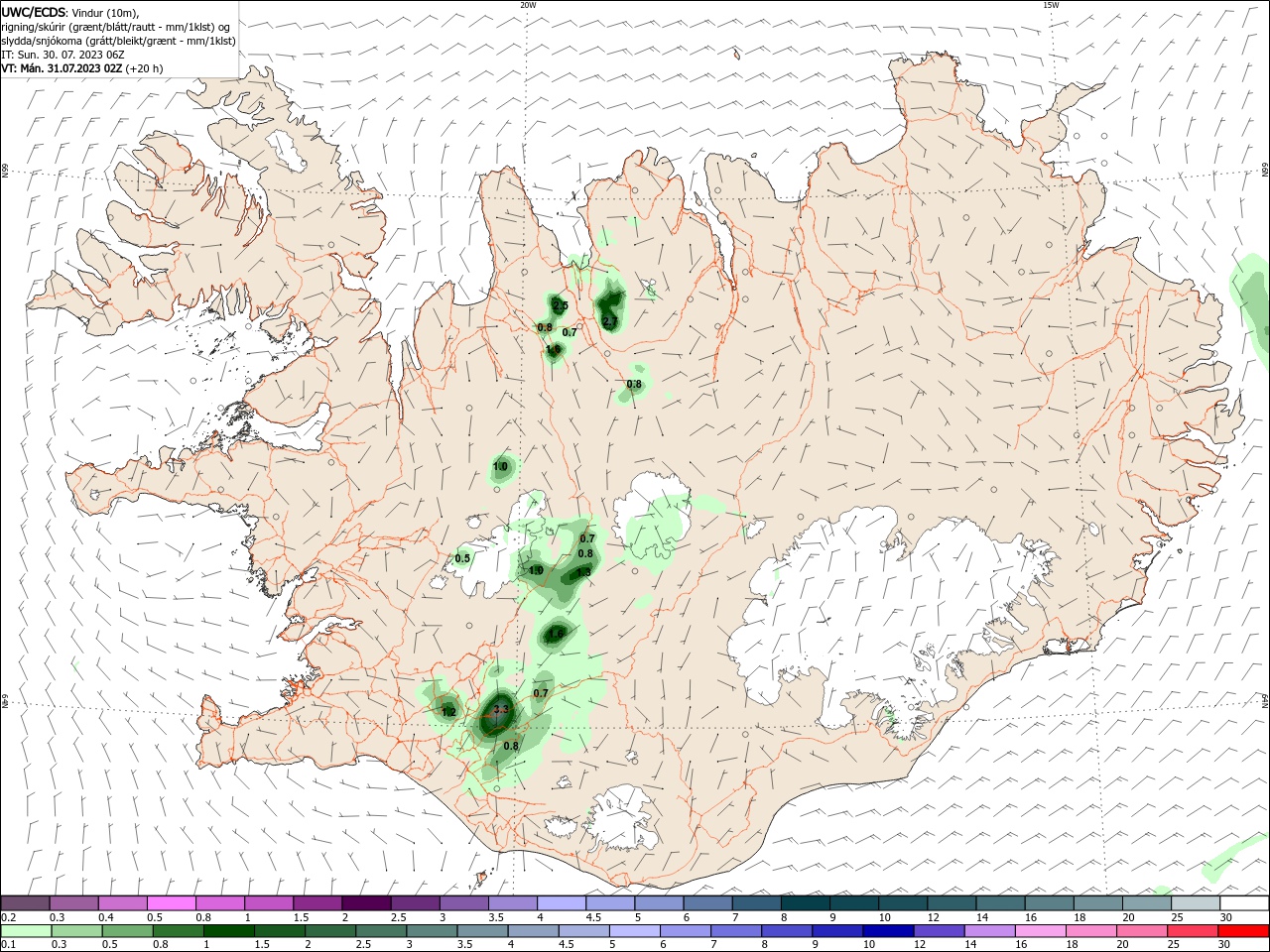
Task: Click the 1.6 precipitation value label
Action: pos(557,634)
